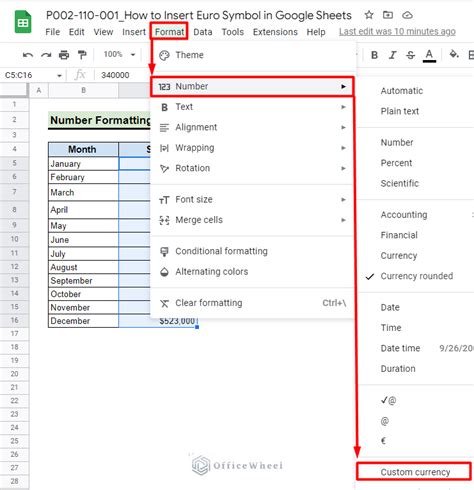Screen dimensions: 474x490
Task: Open Conditional formatting
Action: coord(252,251)
